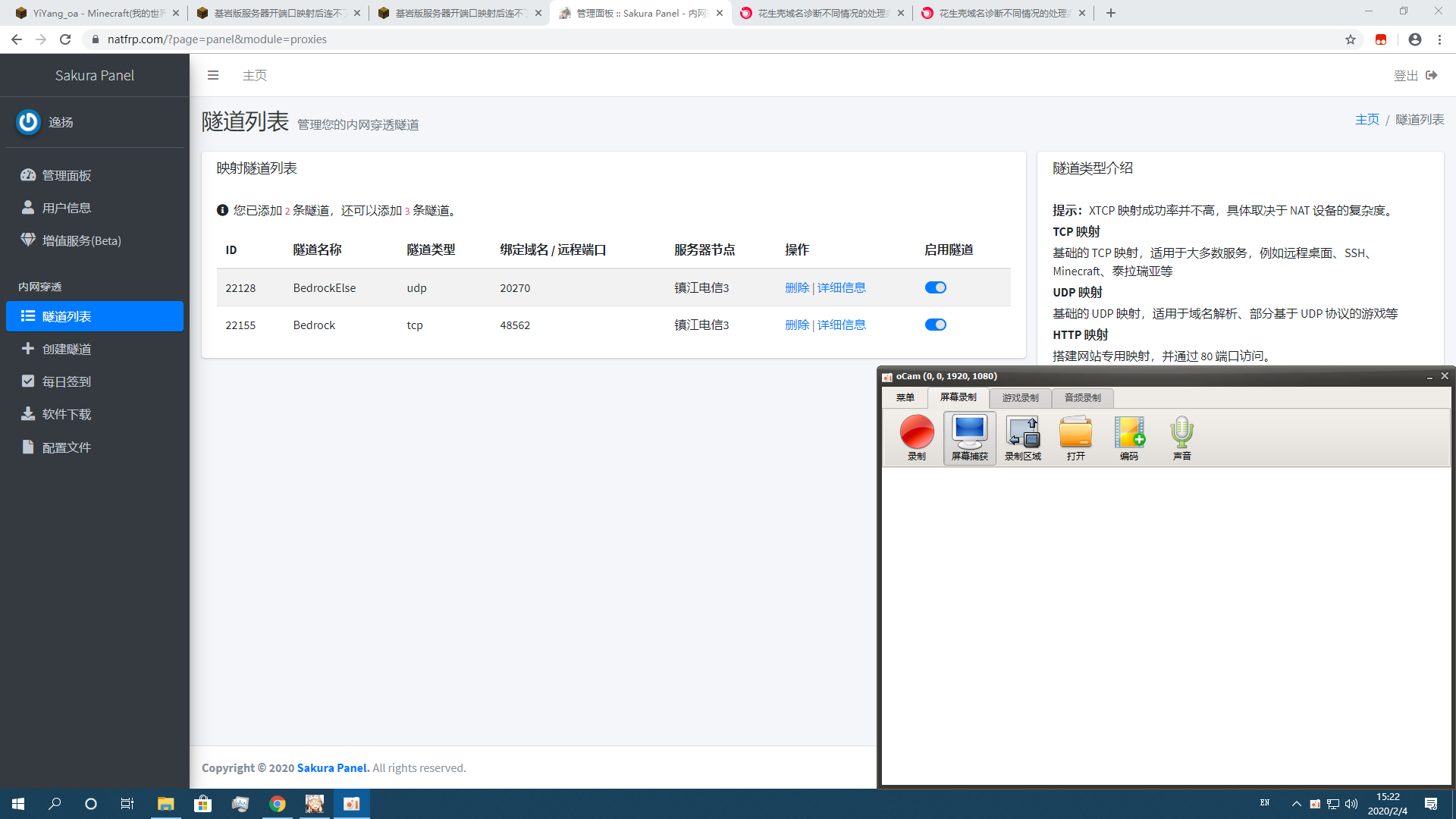Click the bookmark star in address bar
The height and width of the screenshot is (819, 1456).
tap(1350, 39)
